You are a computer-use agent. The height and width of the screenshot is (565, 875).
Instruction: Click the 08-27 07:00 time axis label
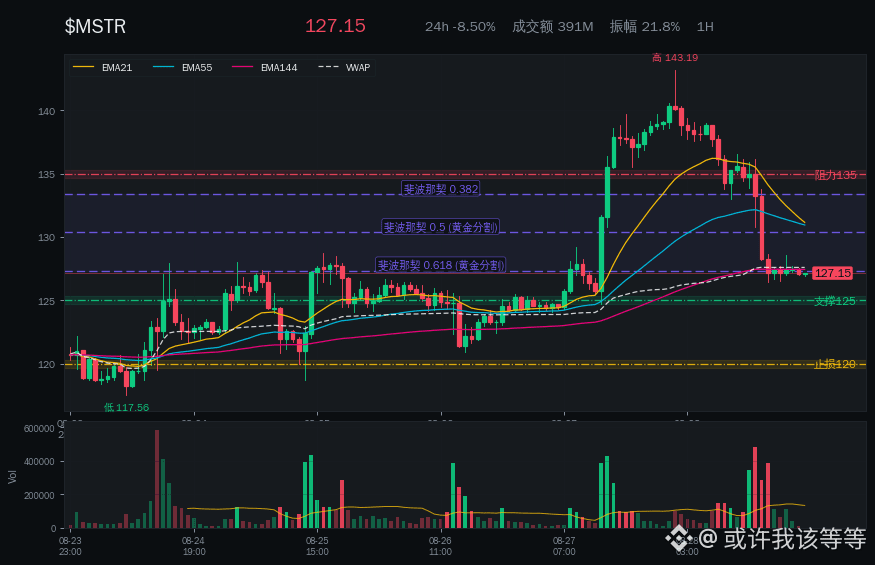pos(564,546)
